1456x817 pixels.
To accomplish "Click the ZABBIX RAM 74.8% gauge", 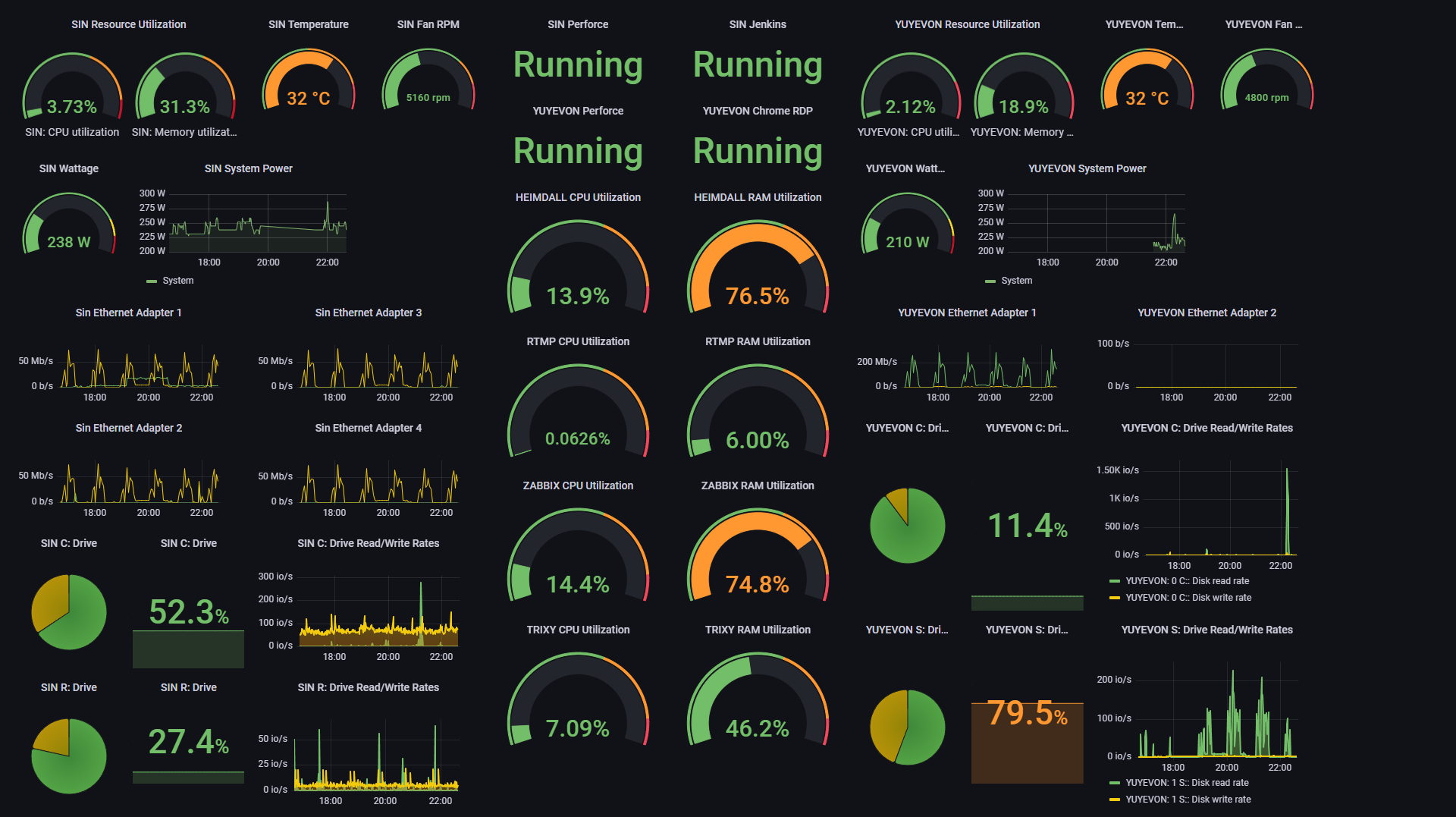I will point(758,556).
